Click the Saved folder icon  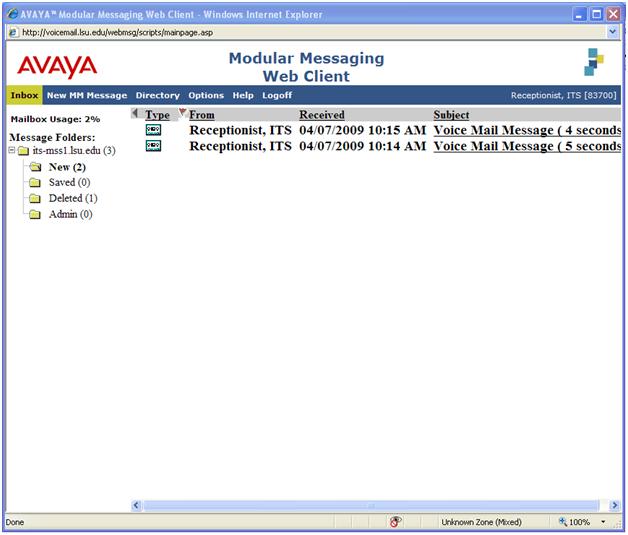(x=35, y=183)
